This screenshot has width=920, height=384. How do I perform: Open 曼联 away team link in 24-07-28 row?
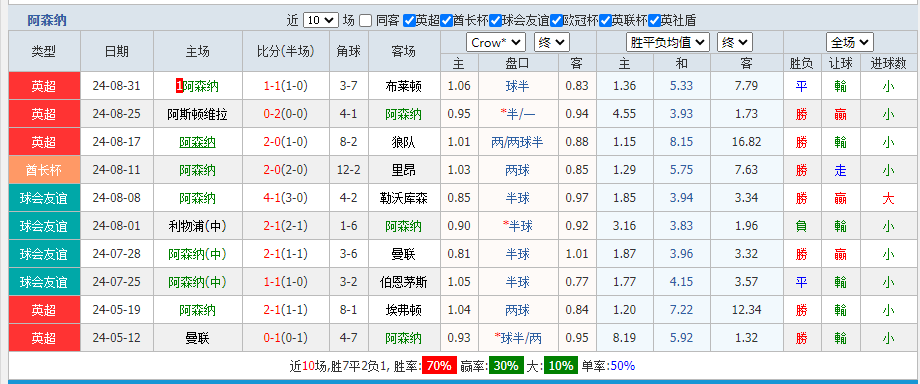(404, 254)
